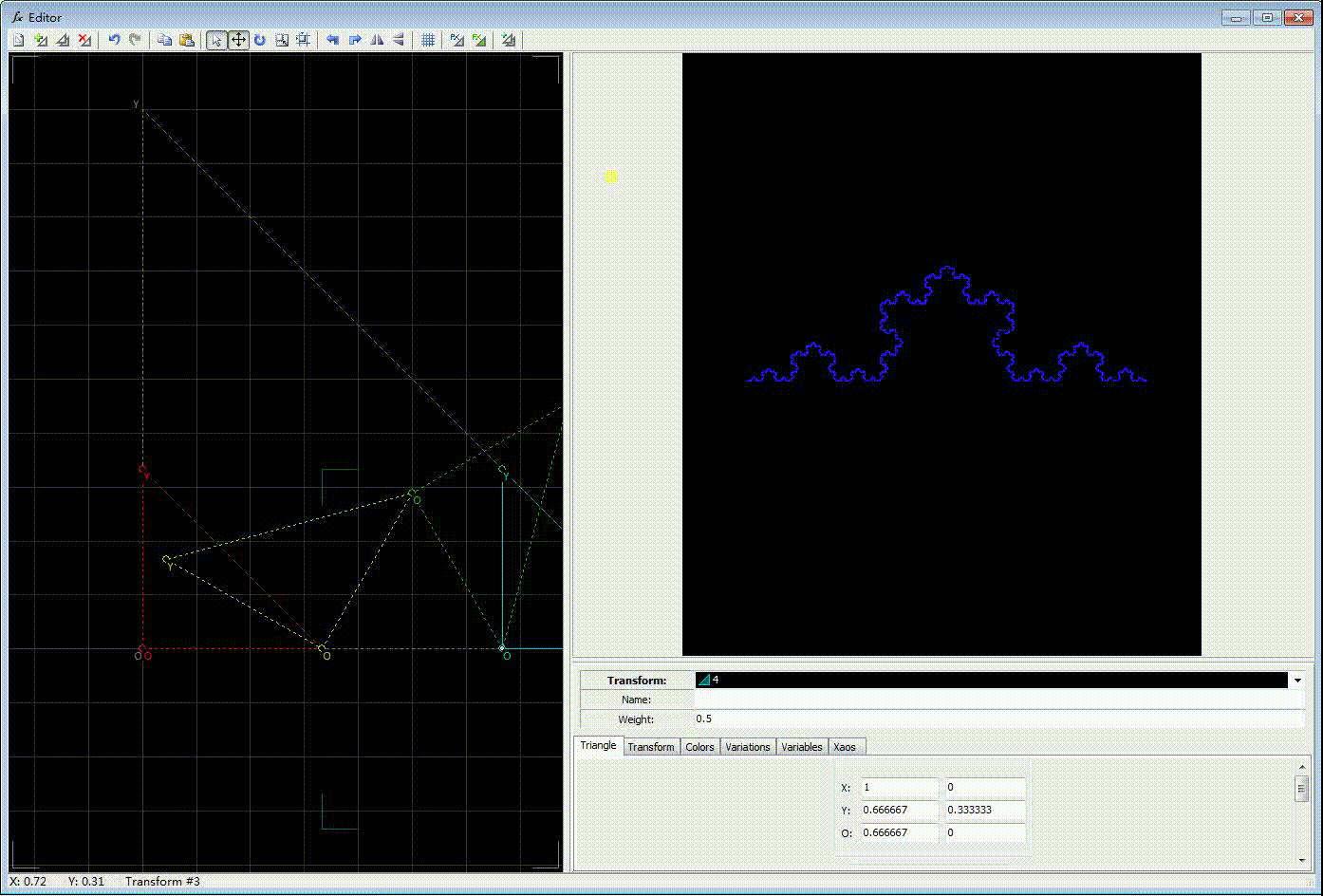Click the green Fx post-transform icon
This screenshot has height=896, width=1323.
point(479,40)
